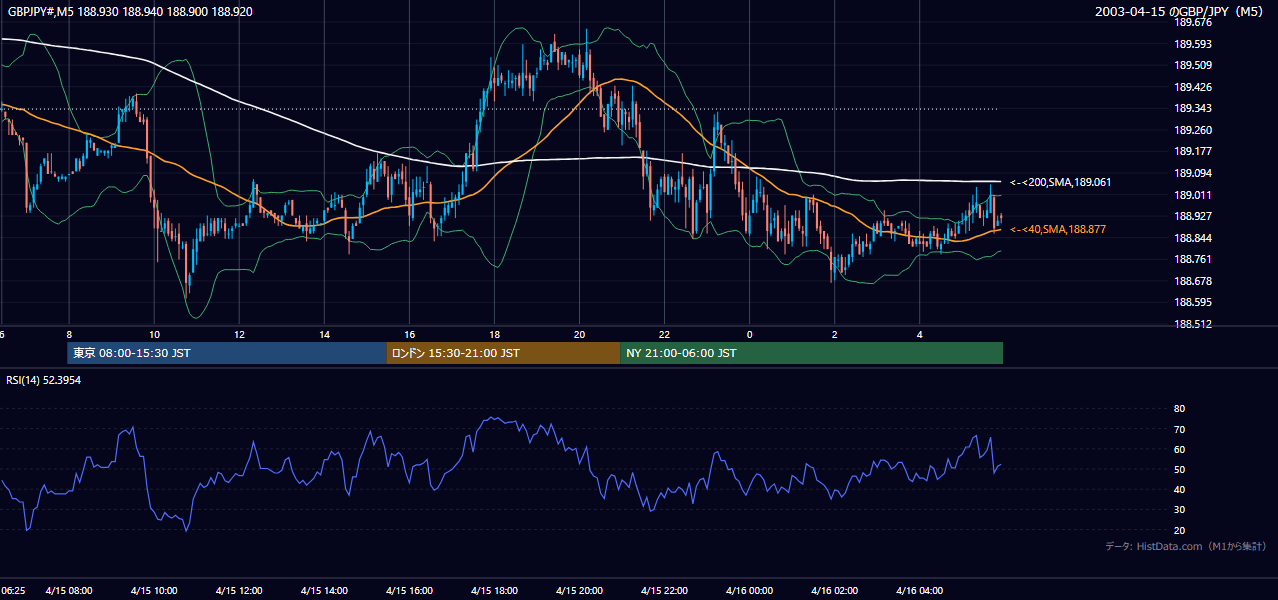Click the 4/15 12:00 date label
Image resolution: width=1278 pixels, height=600 pixels.
[x=238, y=591]
